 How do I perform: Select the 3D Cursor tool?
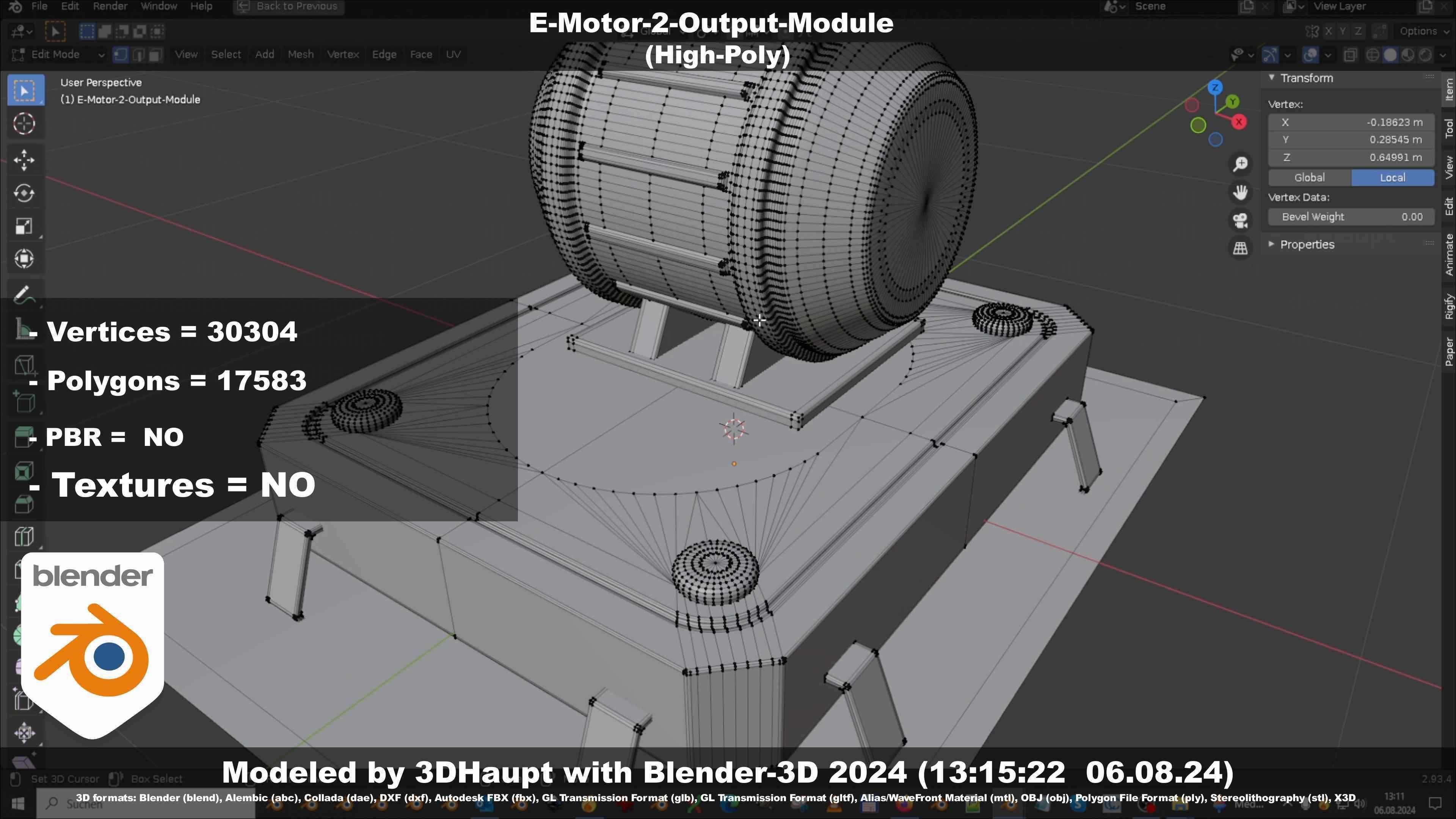point(24,124)
